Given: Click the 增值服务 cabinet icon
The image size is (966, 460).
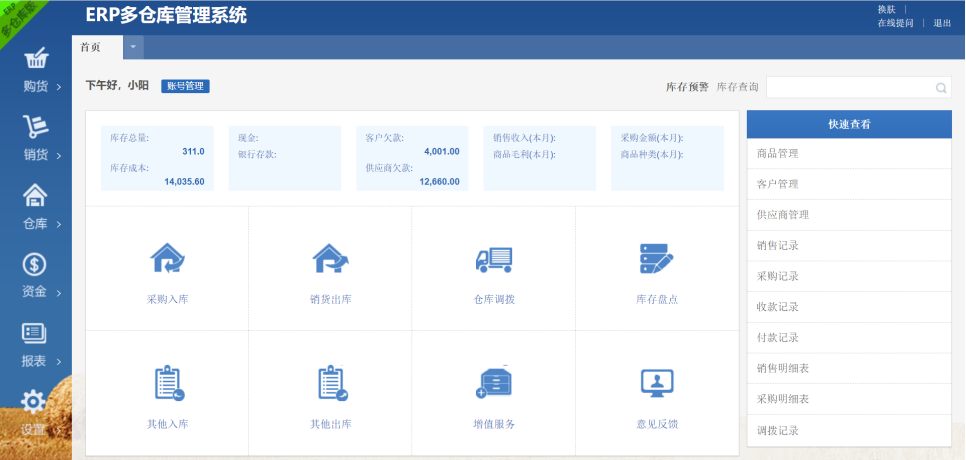Looking at the screenshot, I should tap(494, 382).
